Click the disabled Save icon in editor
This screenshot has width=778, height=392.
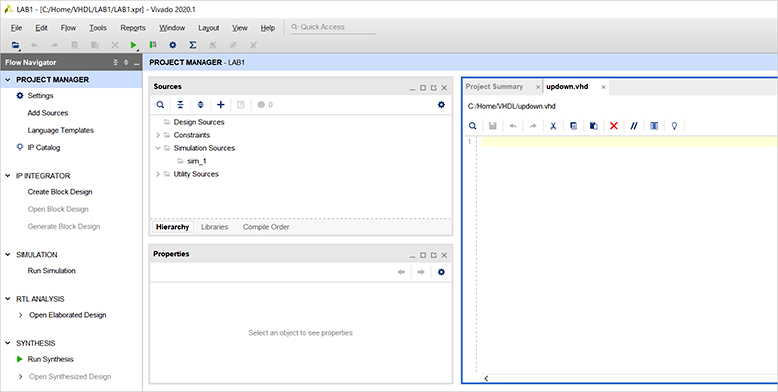pos(493,126)
